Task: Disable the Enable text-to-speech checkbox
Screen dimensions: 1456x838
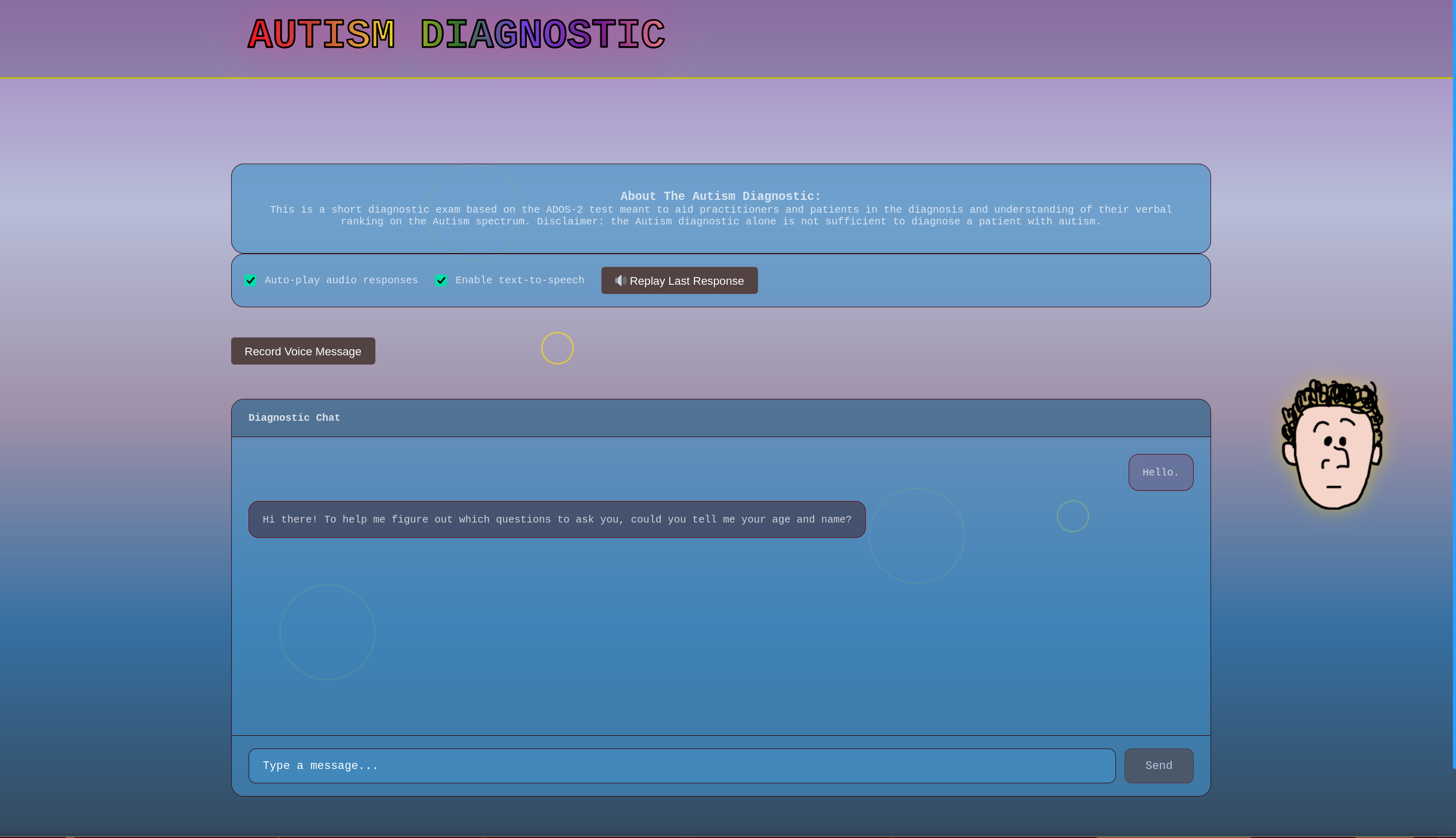Action: [x=441, y=280]
